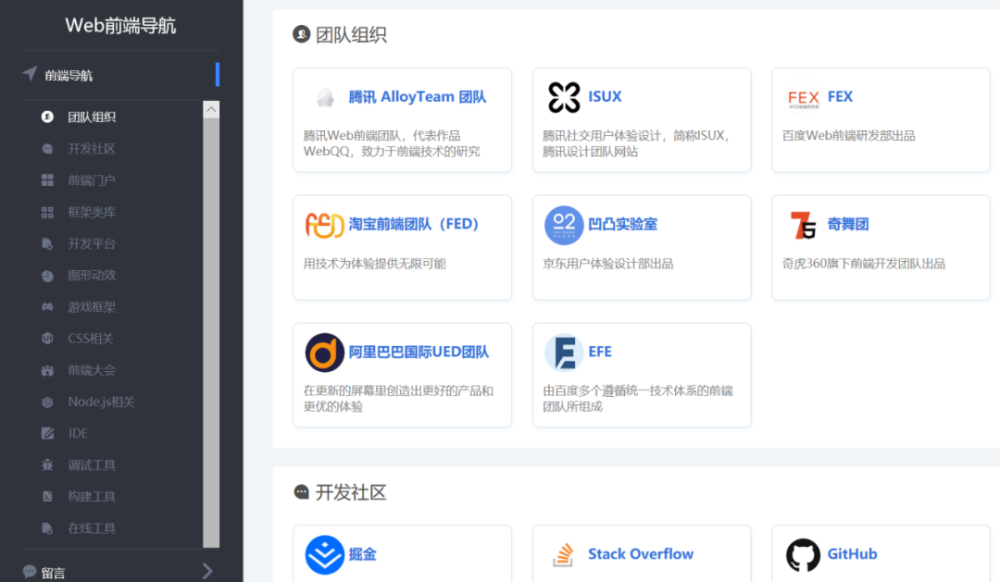Viewport: 1000px width, 582px height.
Task: Select 图形动效 in the sidebar menu
Action: pyautogui.click(x=92, y=275)
